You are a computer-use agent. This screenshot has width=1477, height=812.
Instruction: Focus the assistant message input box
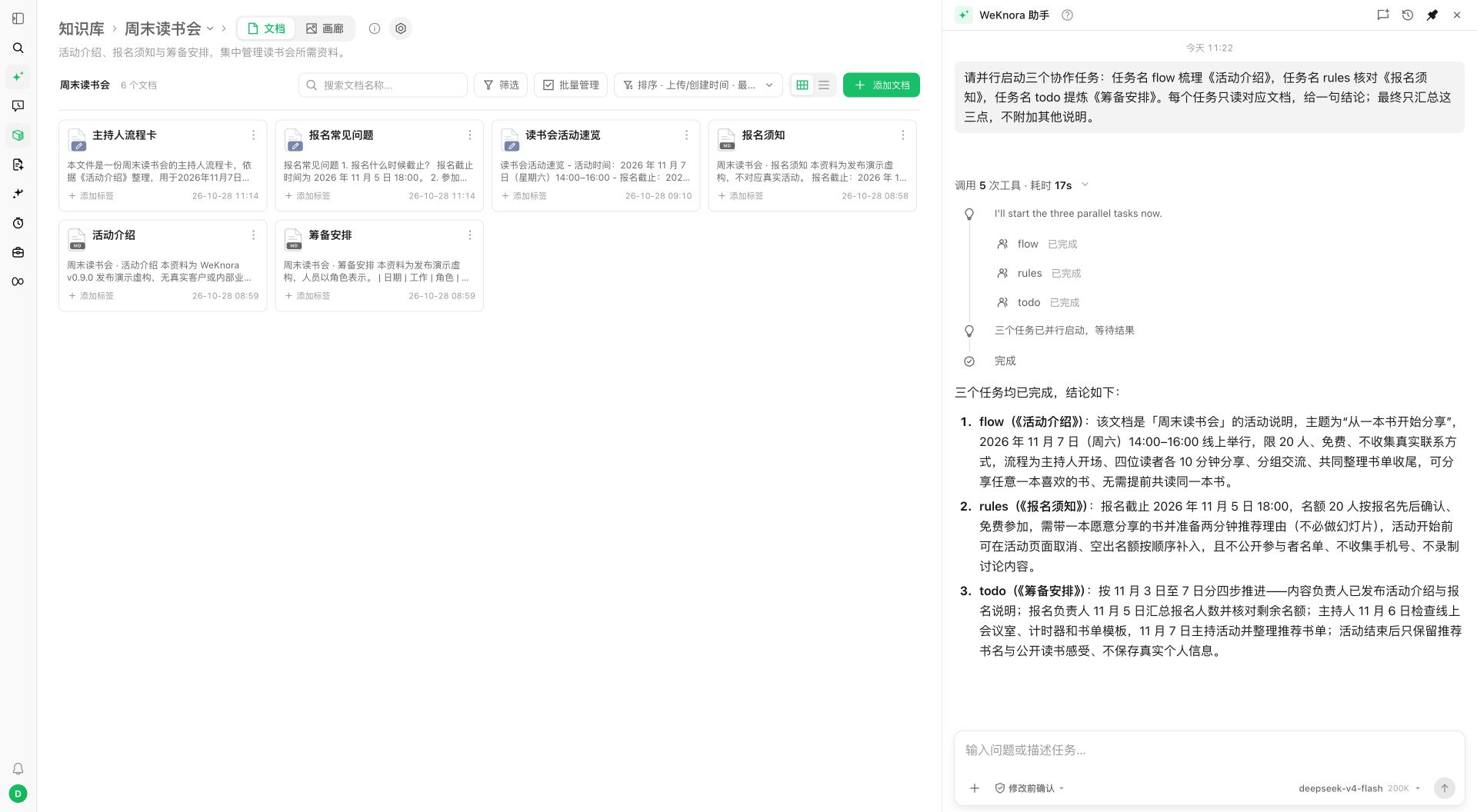click(1209, 750)
